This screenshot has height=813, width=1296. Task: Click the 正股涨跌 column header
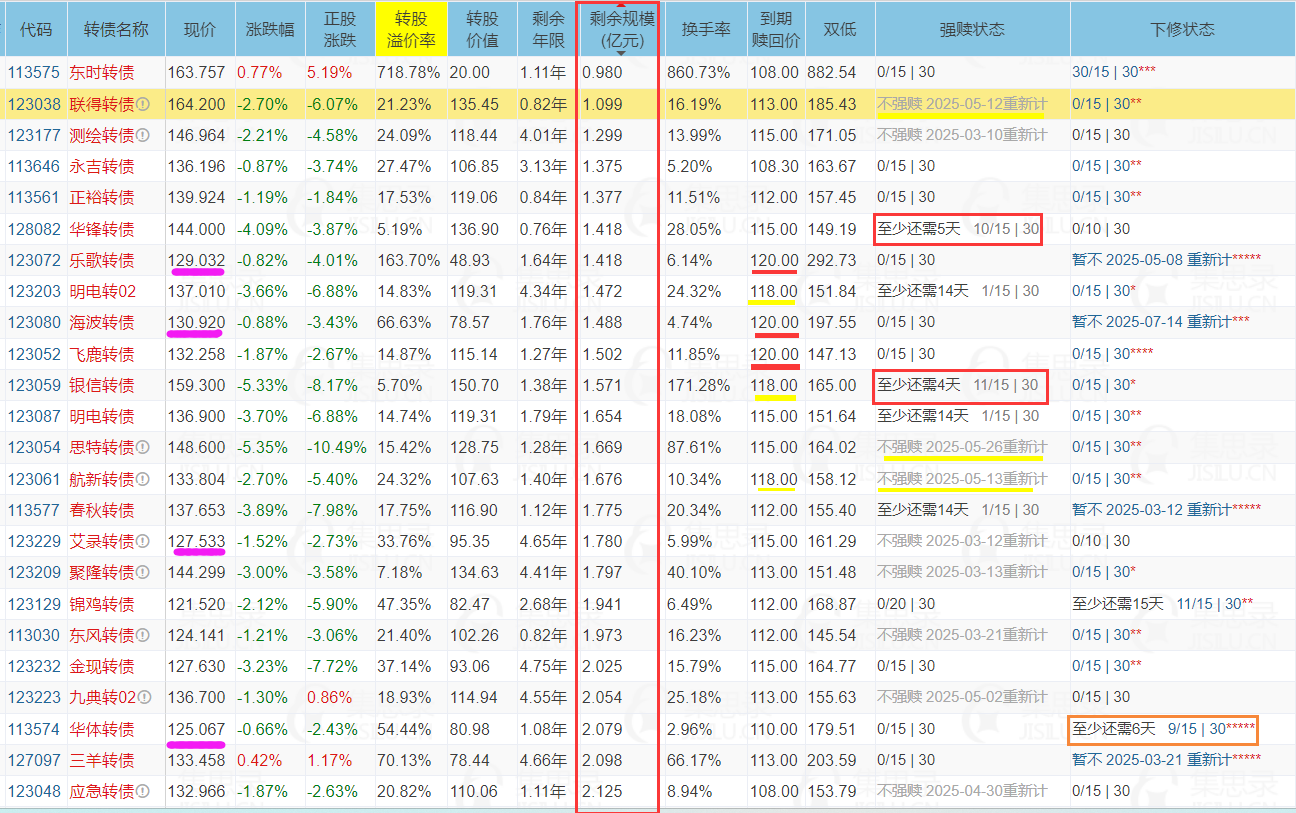[x=340, y=29]
